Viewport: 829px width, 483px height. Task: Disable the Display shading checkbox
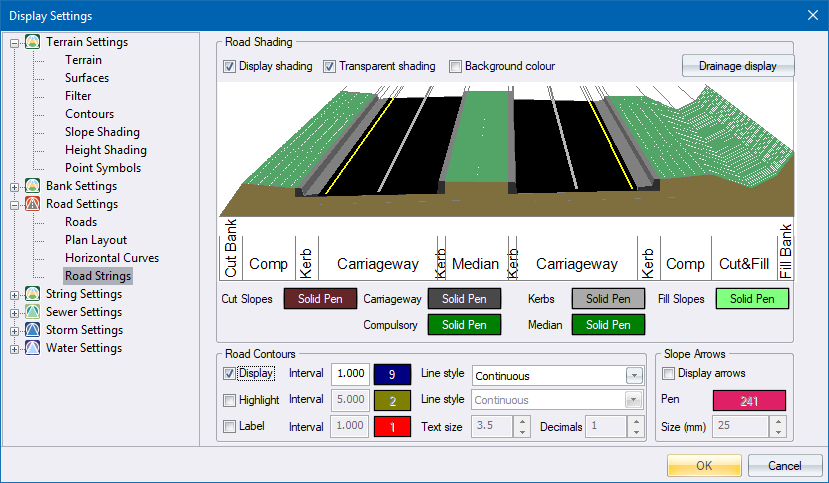[x=230, y=67]
